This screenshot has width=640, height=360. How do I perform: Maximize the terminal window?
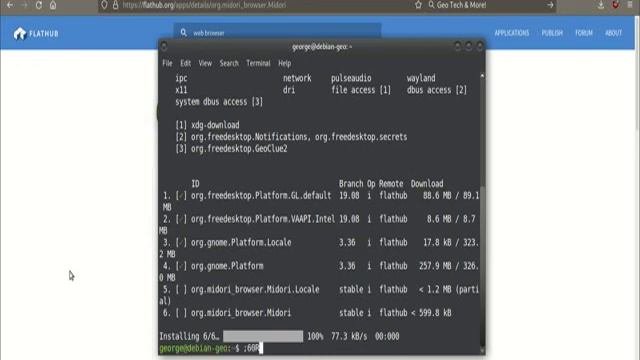coord(469,47)
